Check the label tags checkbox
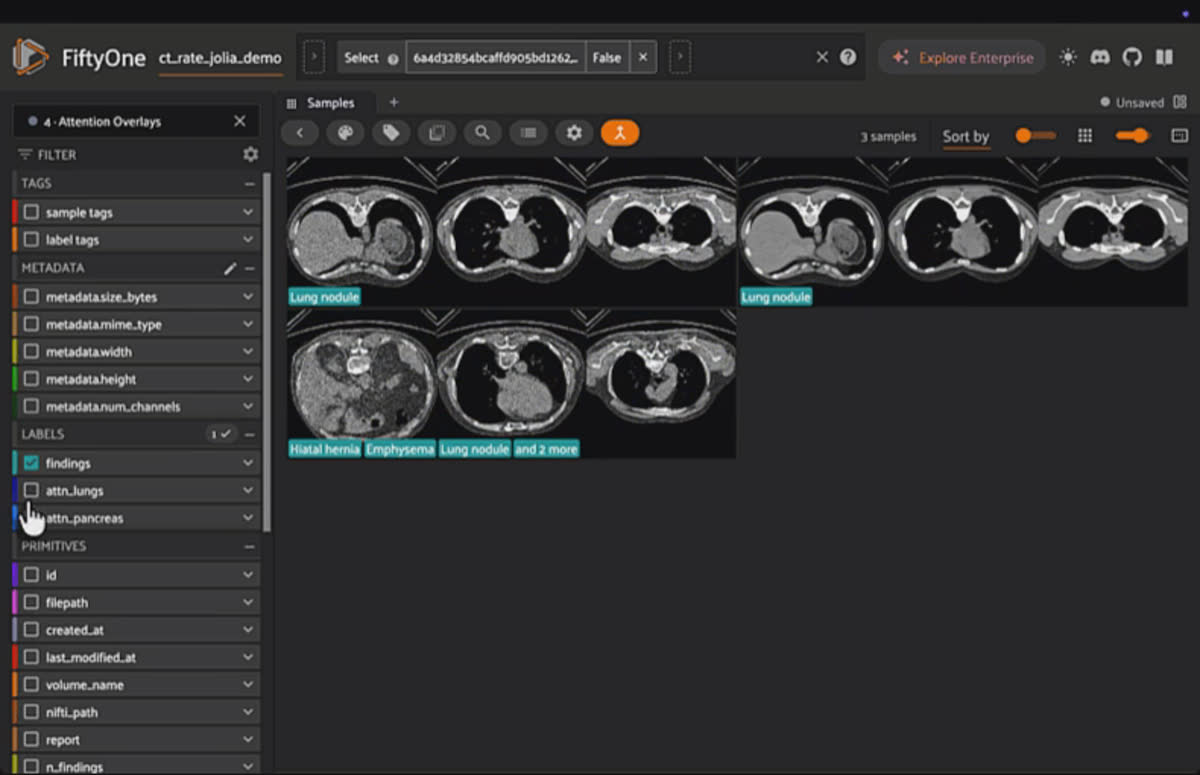The width and height of the screenshot is (1200, 775). [32, 240]
